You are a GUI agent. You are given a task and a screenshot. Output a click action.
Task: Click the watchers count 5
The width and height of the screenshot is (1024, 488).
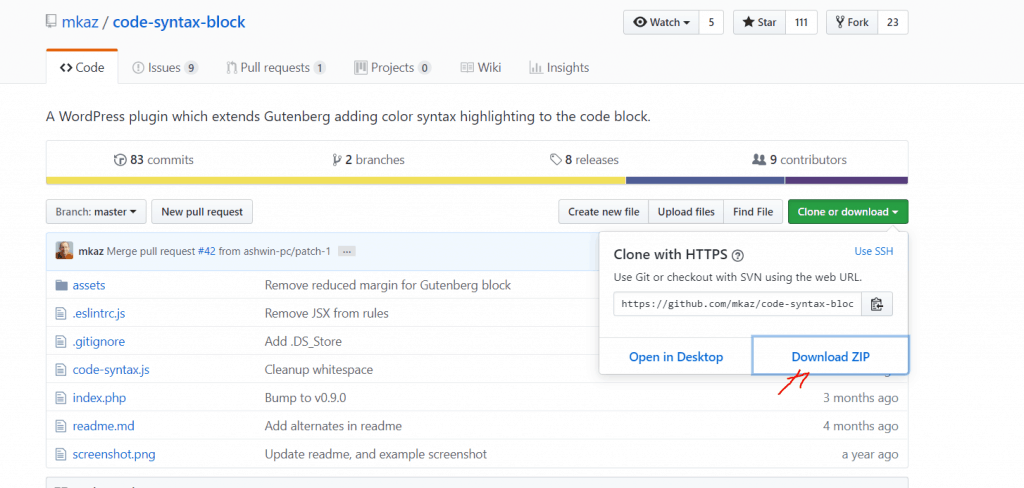(x=711, y=22)
